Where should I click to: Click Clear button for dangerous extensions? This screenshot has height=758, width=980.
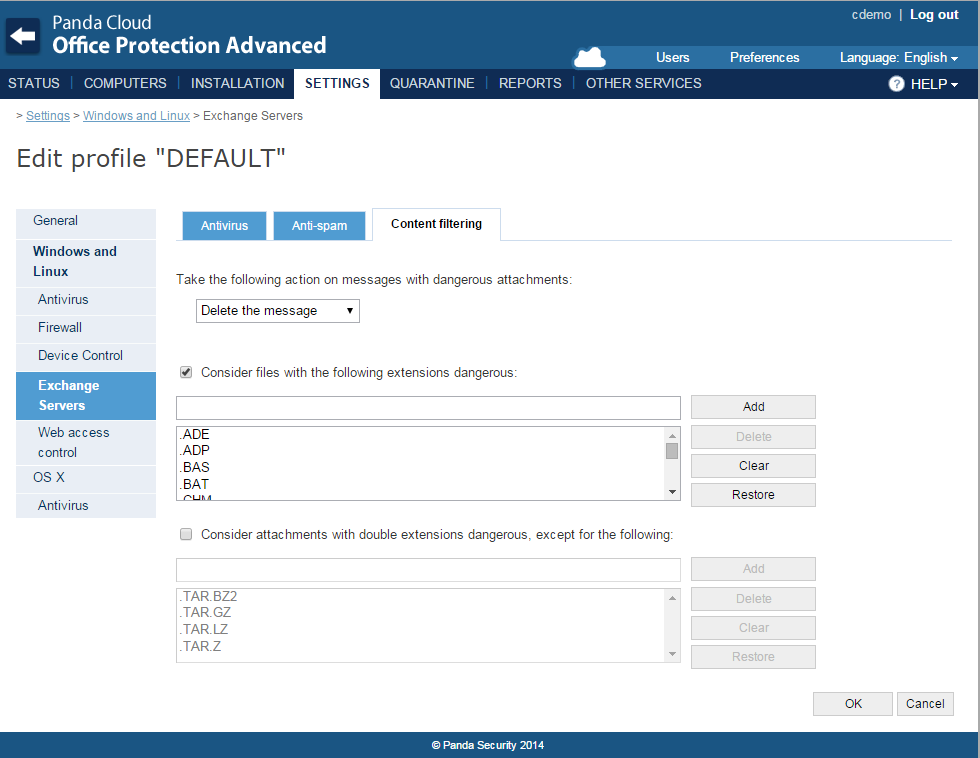click(753, 466)
